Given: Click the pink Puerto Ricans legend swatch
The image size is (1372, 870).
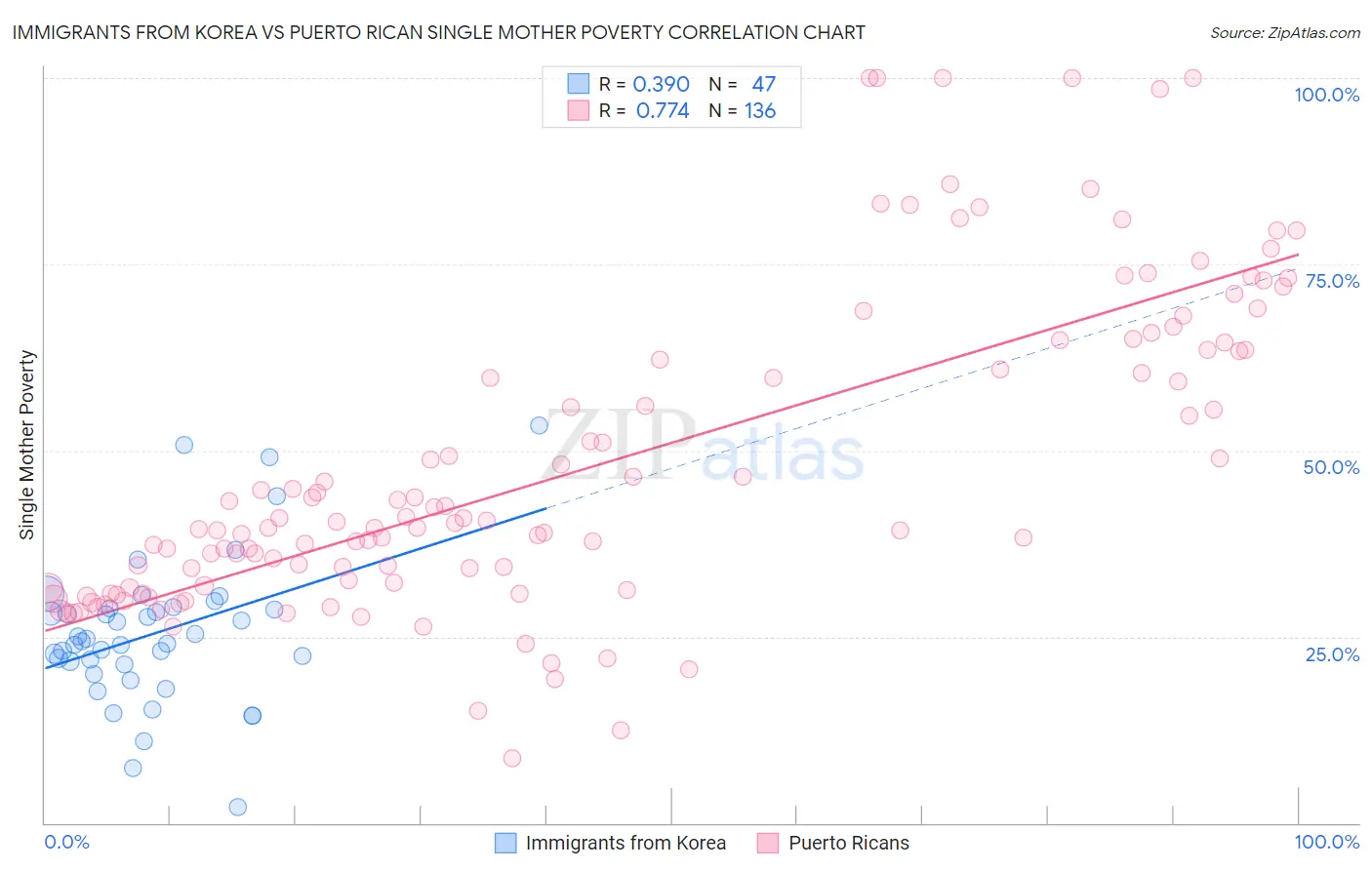Looking at the screenshot, I should click(x=768, y=843).
